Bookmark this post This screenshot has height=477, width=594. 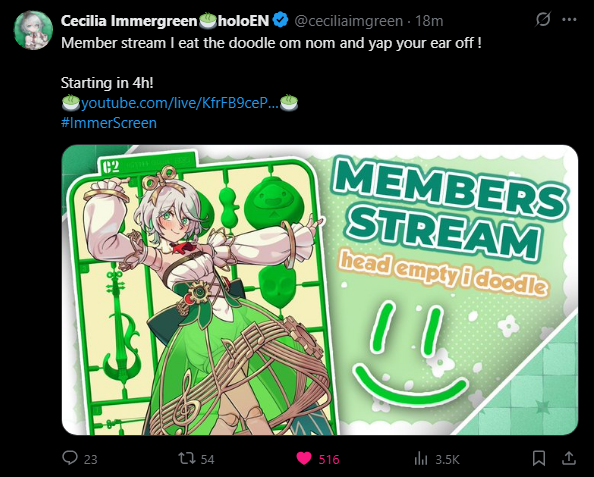point(539,458)
